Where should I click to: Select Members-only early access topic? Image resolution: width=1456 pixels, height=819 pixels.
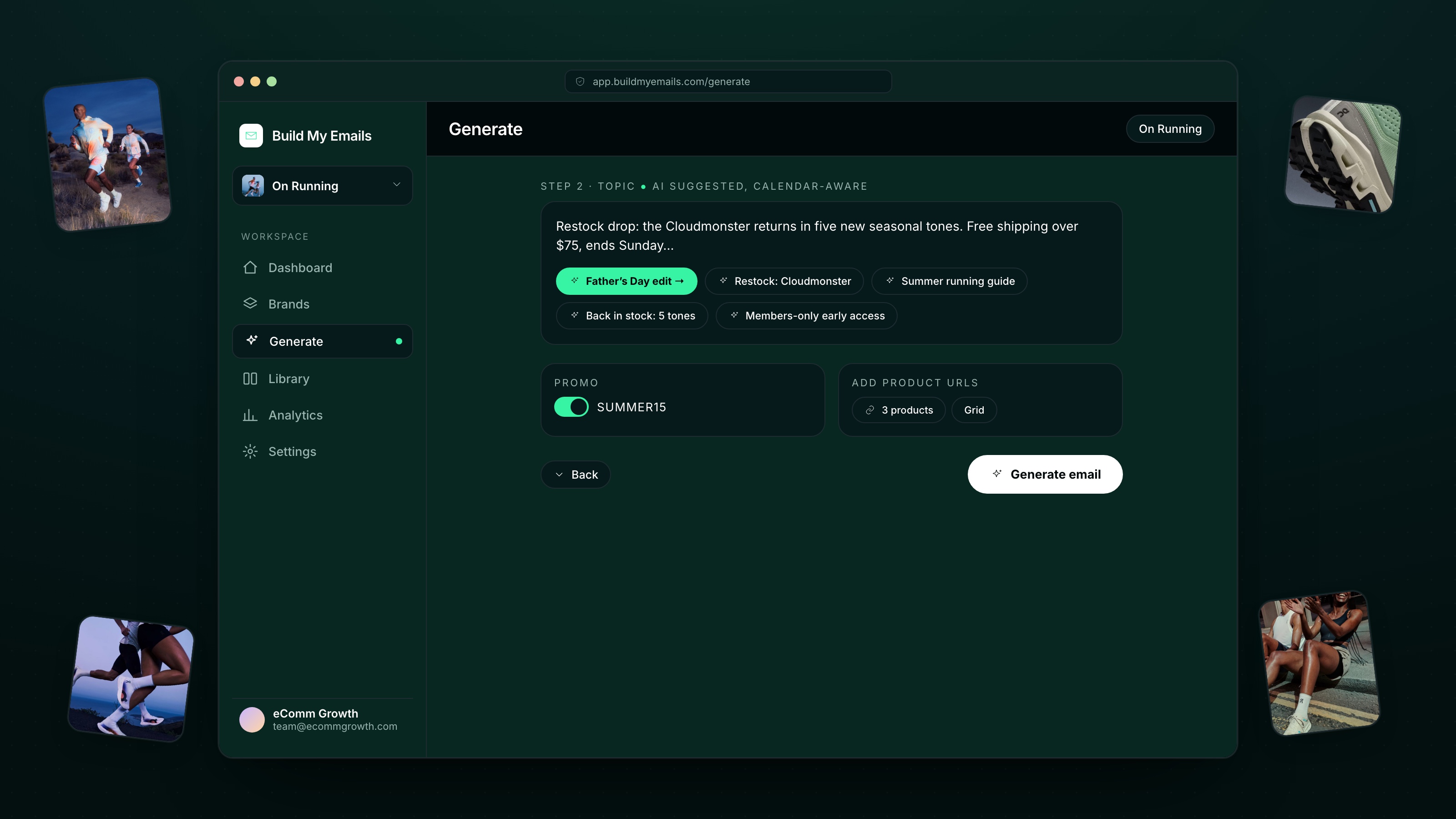(x=806, y=315)
